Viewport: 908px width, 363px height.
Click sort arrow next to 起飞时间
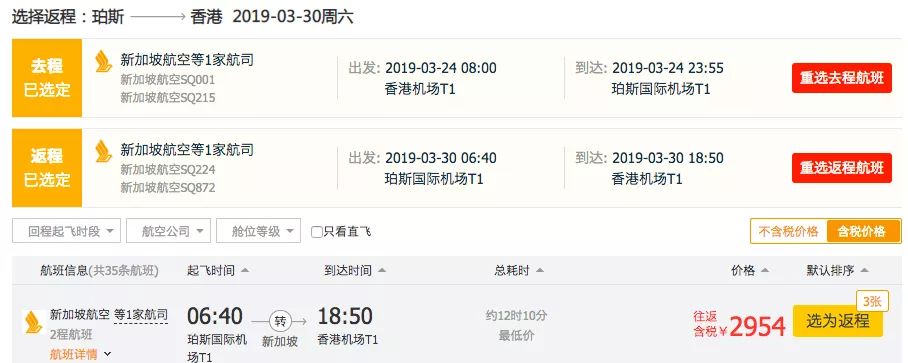point(245,270)
